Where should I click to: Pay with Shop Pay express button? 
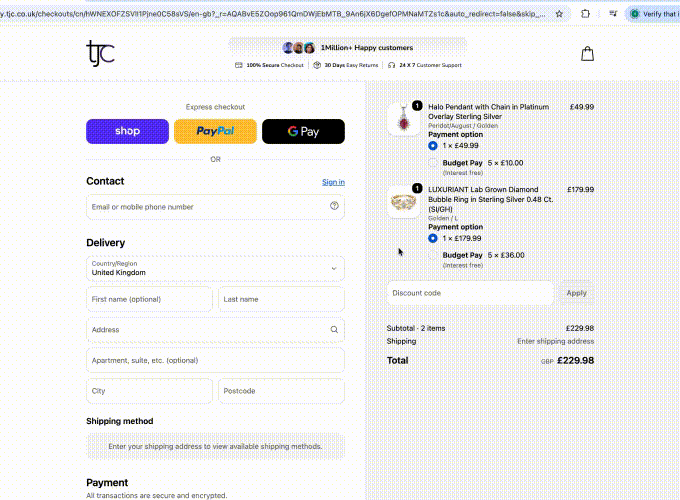coord(128,131)
